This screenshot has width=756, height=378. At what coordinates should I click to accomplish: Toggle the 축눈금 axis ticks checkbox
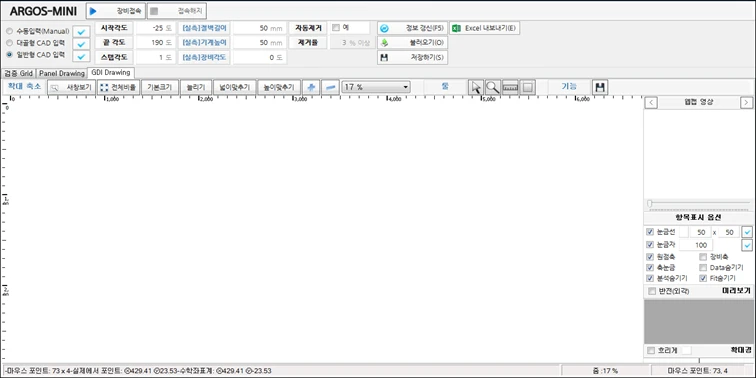tap(650, 267)
